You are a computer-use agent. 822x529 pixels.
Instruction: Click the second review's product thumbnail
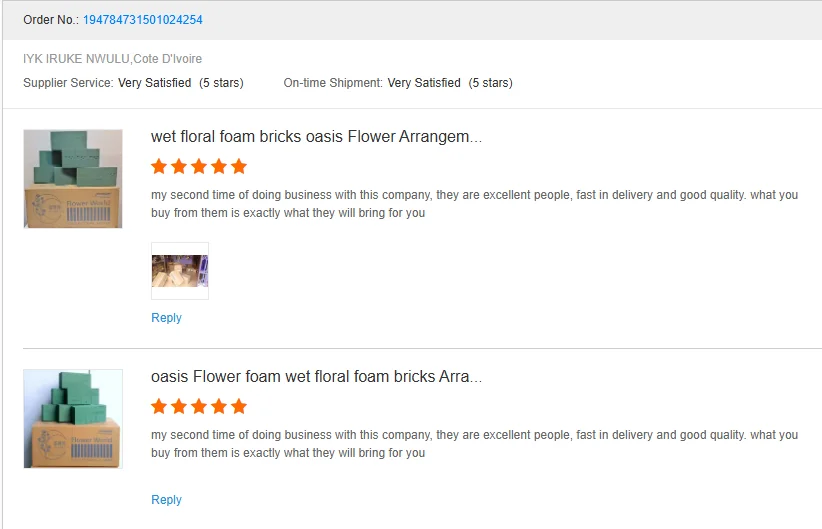73,418
